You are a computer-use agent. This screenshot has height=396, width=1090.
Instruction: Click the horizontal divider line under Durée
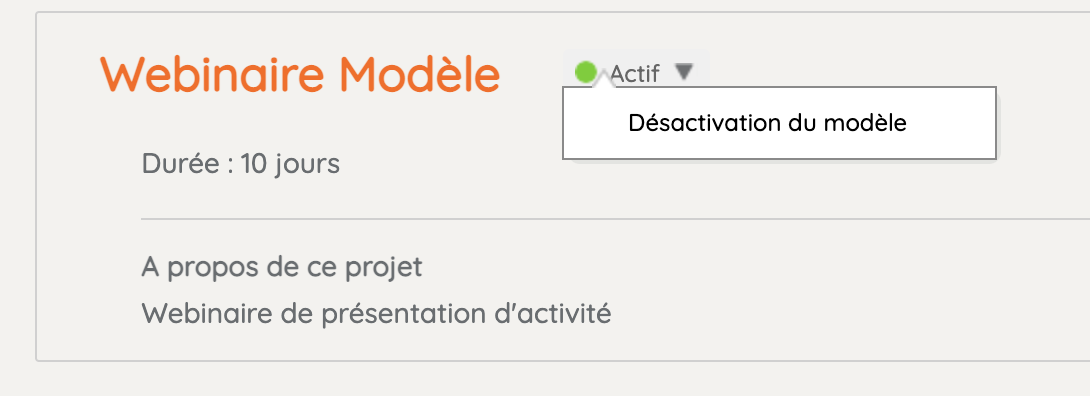(x=615, y=219)
